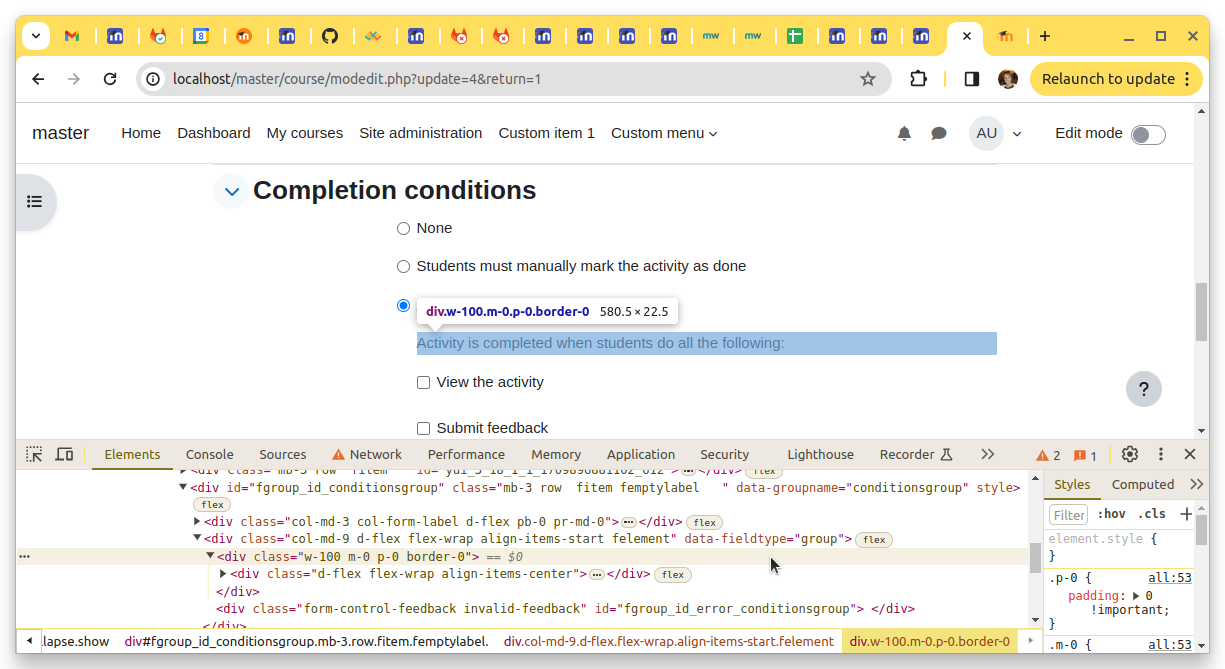This screenshot has width=1225, height=669.
Task: Reload the page with the refresh icon
Action: [111, 79]
